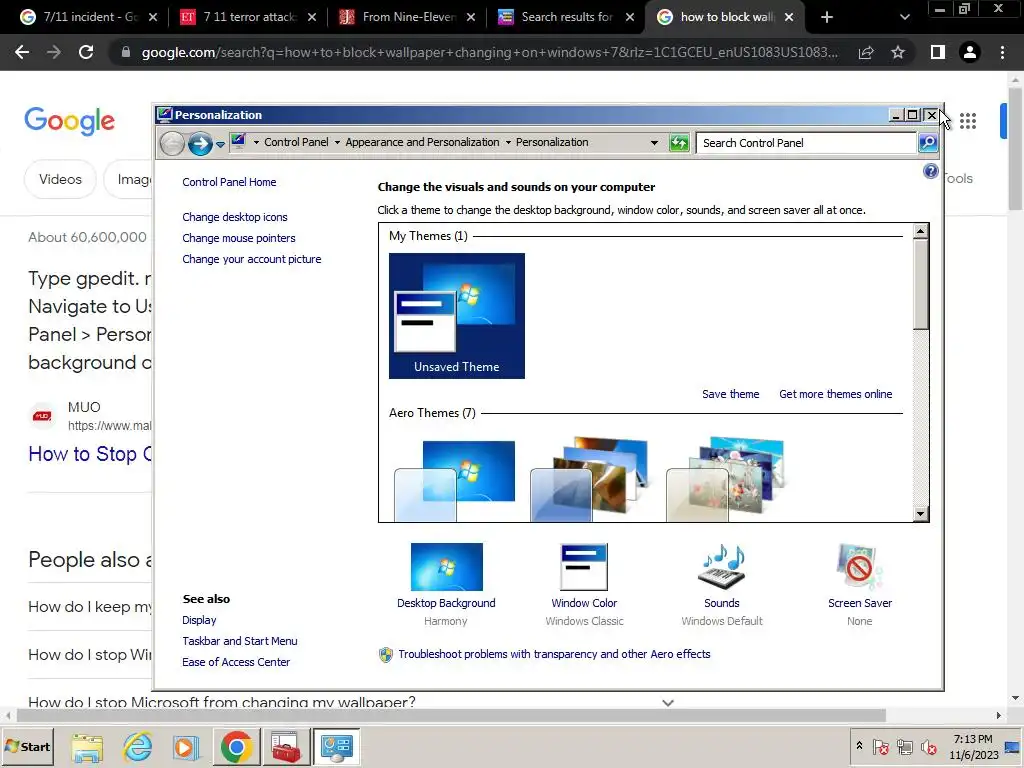The image size is (1024, 768).
Task: Click the muted volume tray icon
Action: click(x=929, y=746)
